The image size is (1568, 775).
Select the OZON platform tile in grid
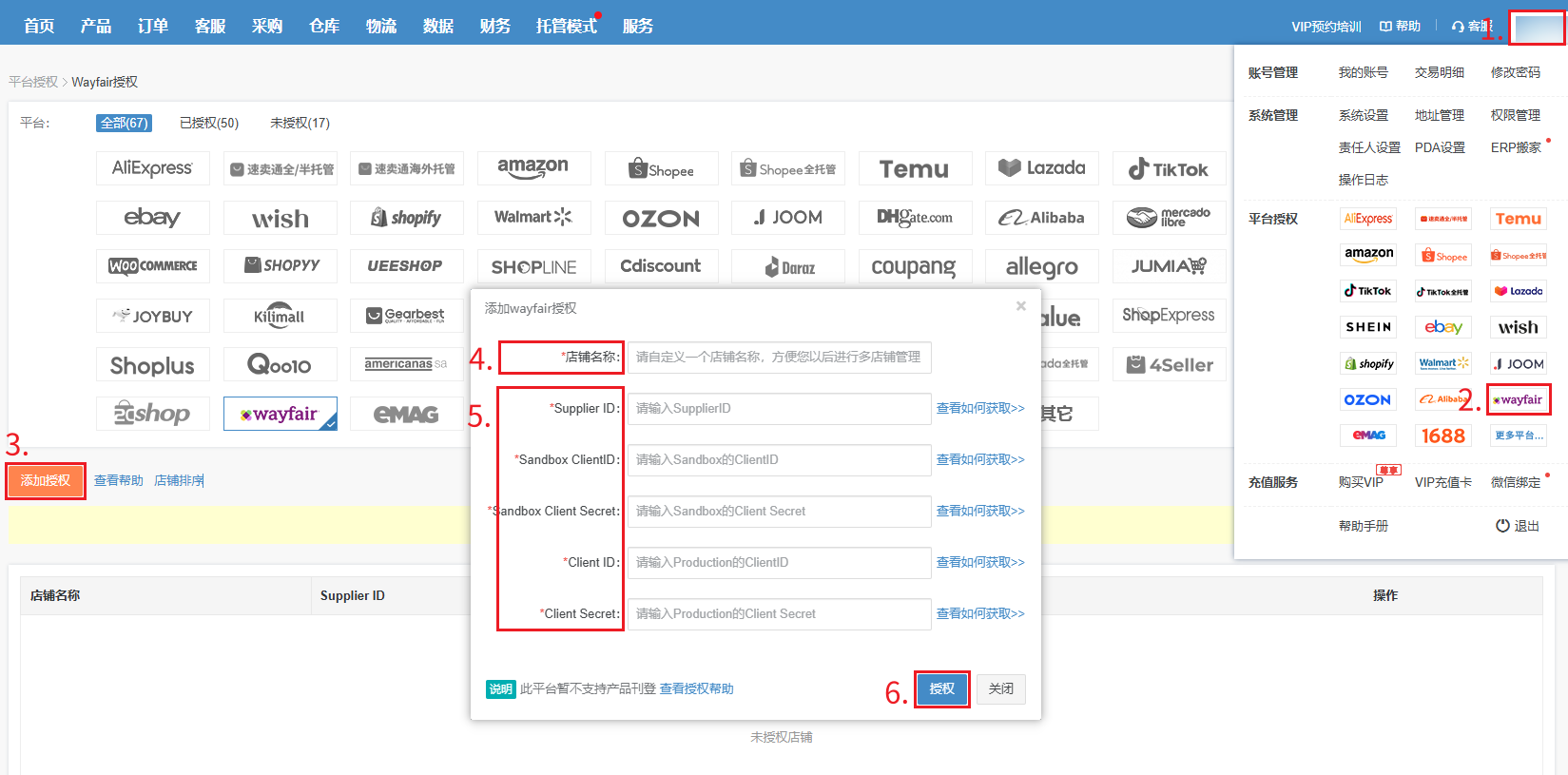click(x=661, y=218)
